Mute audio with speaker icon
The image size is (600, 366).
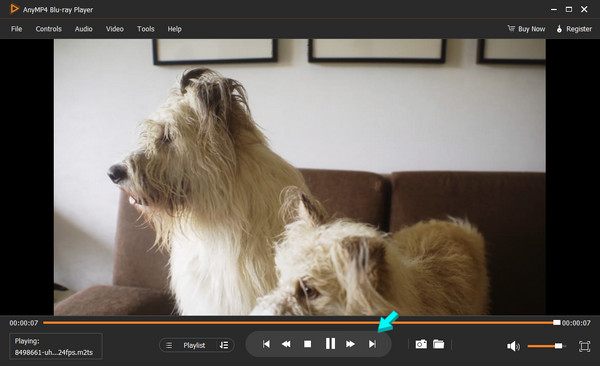(513, 346)
